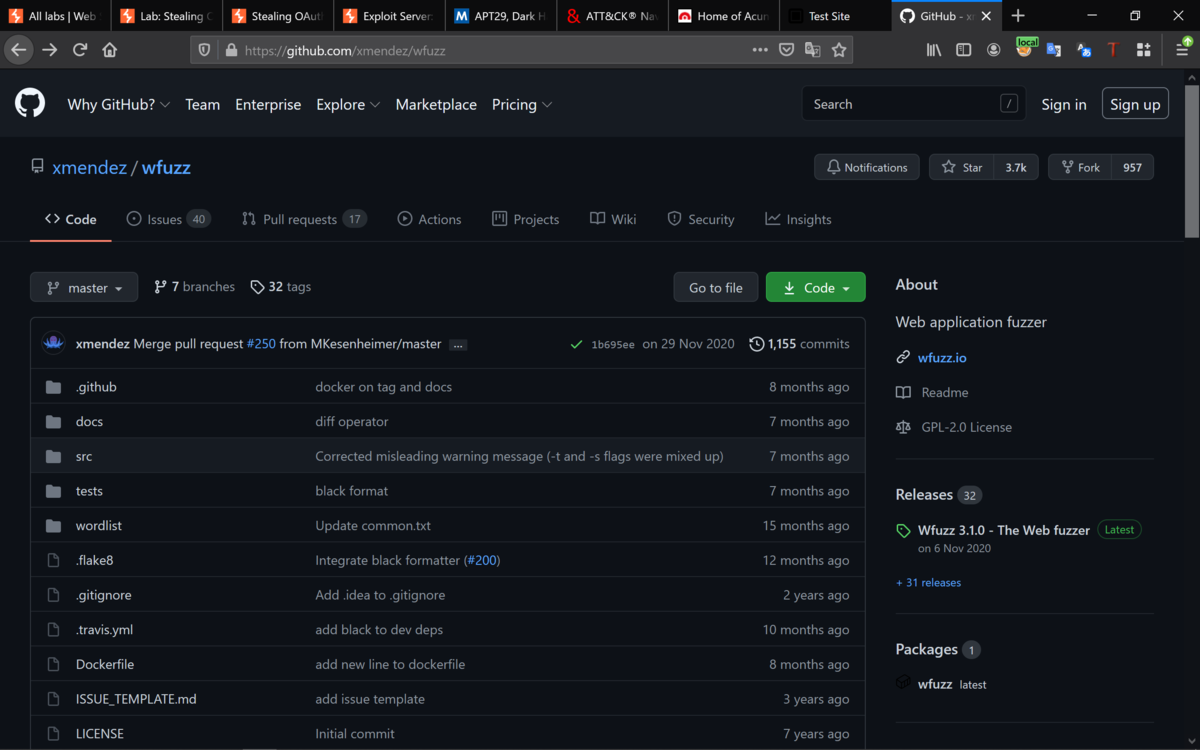
Task: Switch to the Security tab
Action: coord(700,219)
